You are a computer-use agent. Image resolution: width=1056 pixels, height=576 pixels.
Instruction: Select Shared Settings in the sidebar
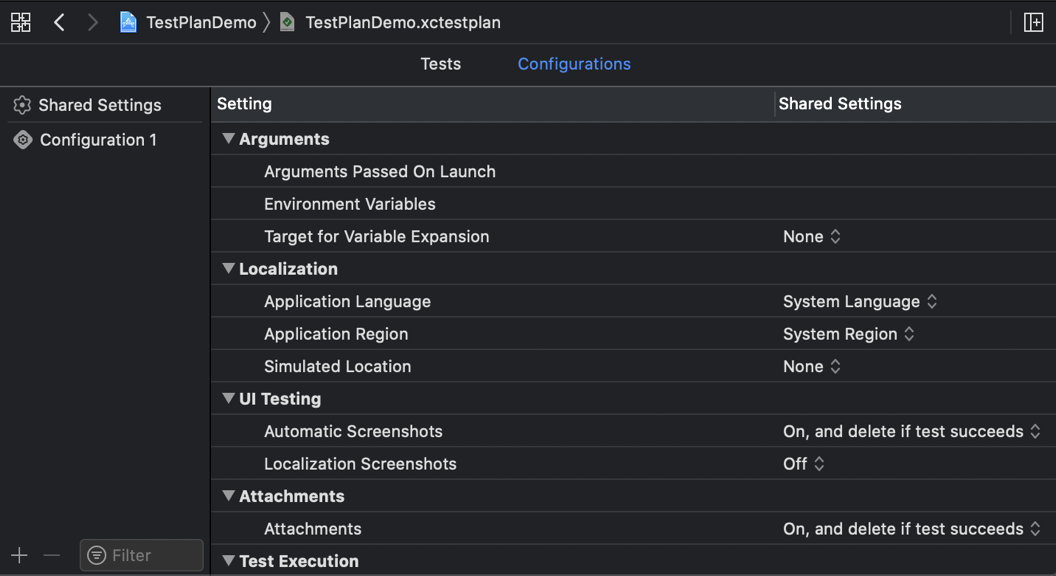tap(100, 105)
